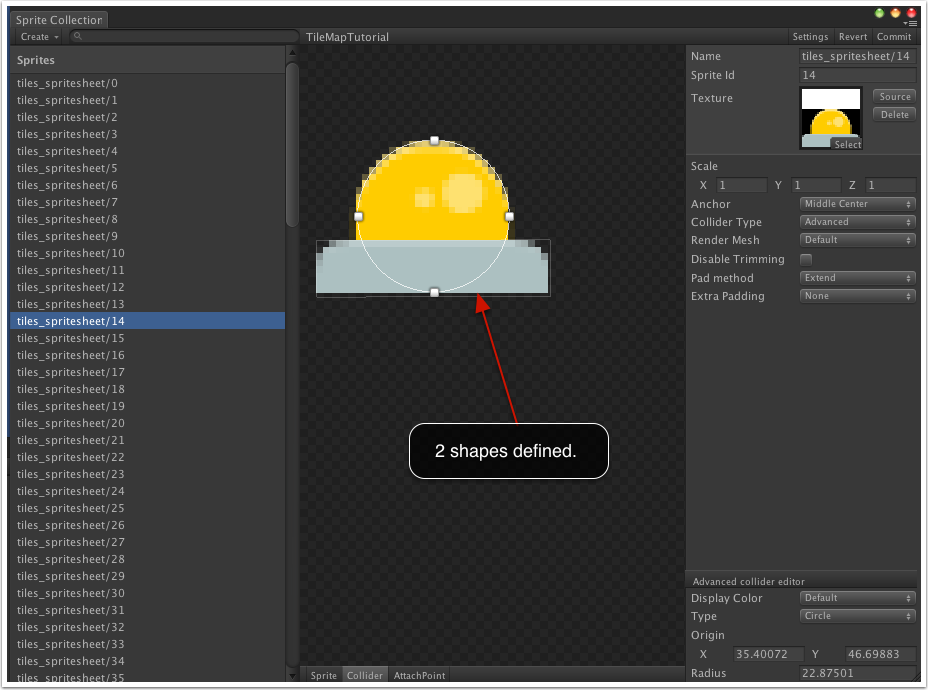The image size is (928, 690).
Task: Click the left circle collider handle
Action: pyautogui.click(x=359, y=217)
